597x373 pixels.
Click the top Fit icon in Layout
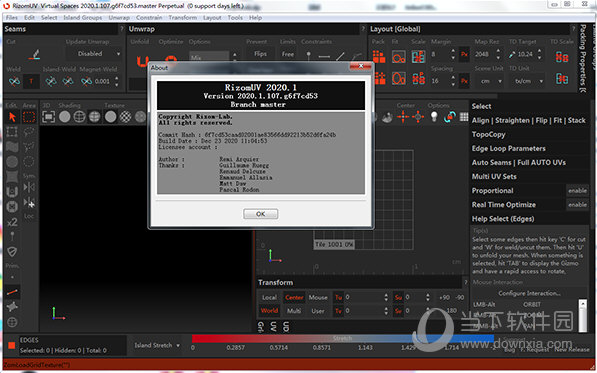(399, 57)
